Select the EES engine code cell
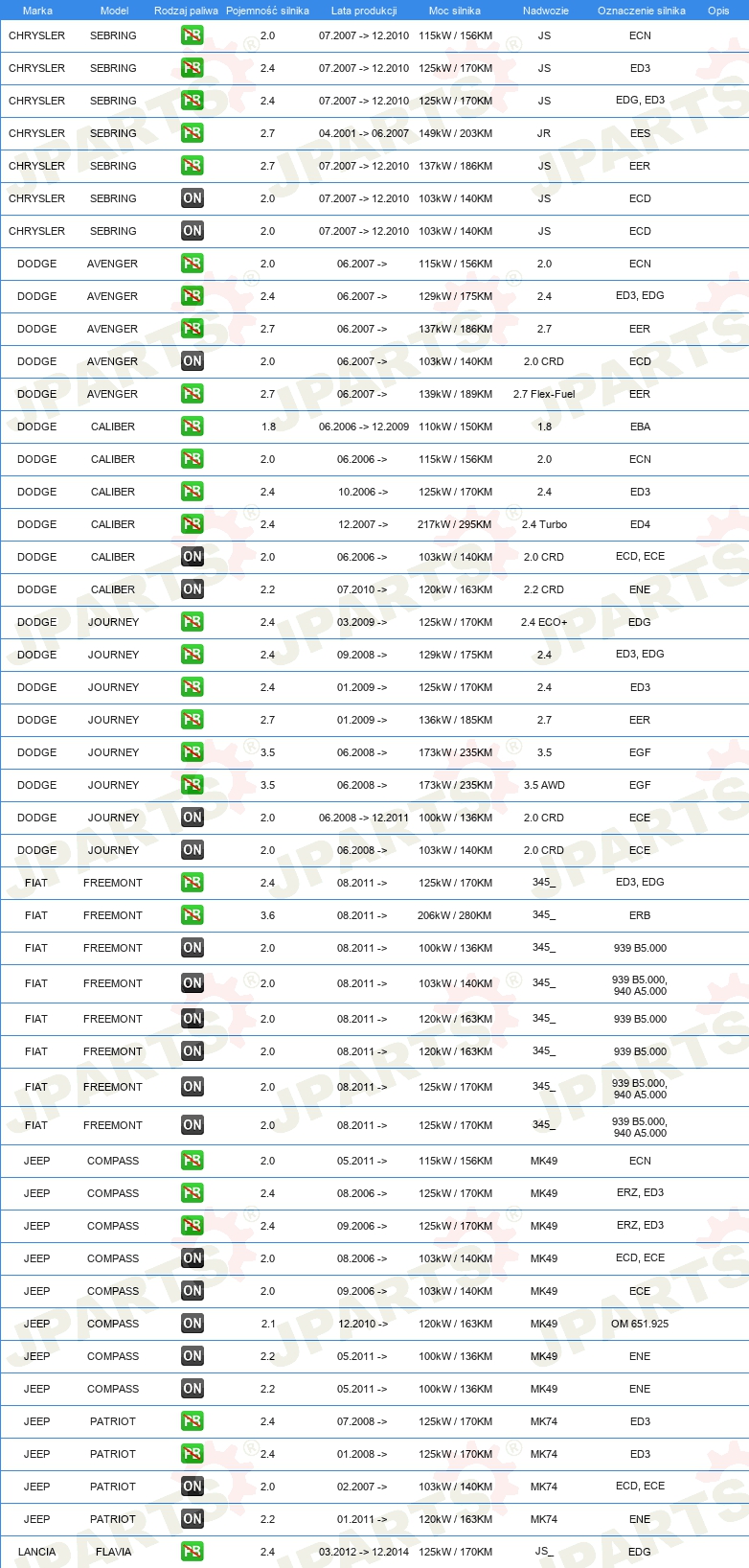 tap(640, 133)
